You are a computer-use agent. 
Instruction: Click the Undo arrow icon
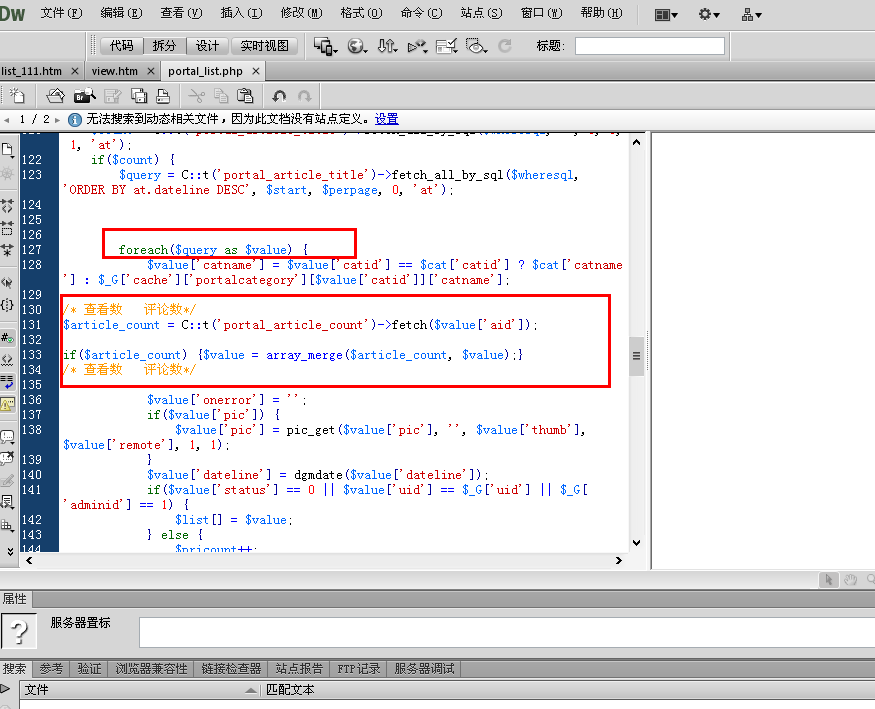tap(279, 96)
